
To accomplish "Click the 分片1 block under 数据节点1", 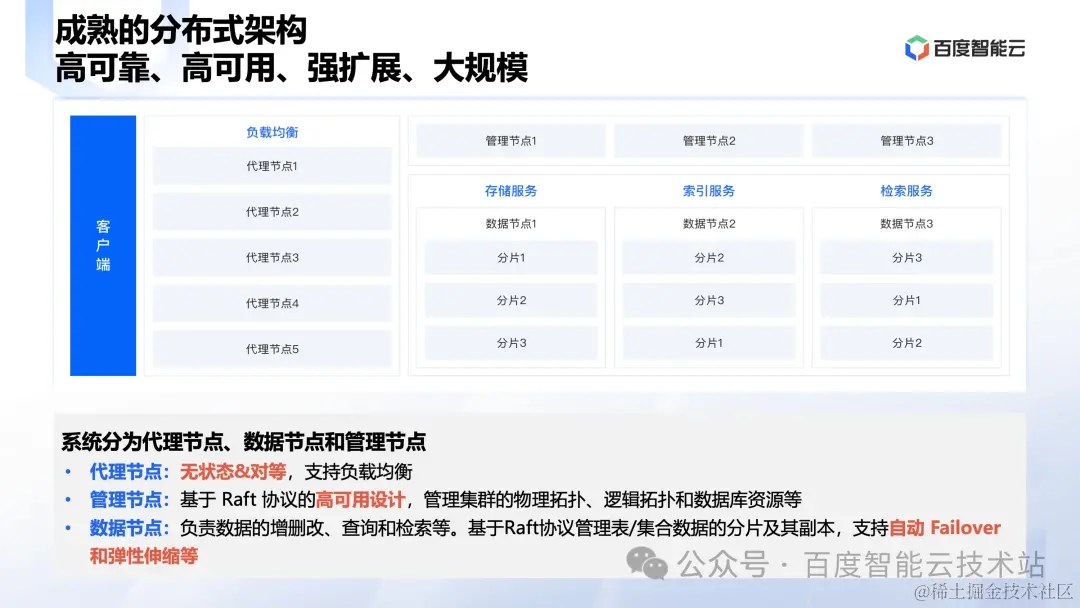I will tap(511, 257).
